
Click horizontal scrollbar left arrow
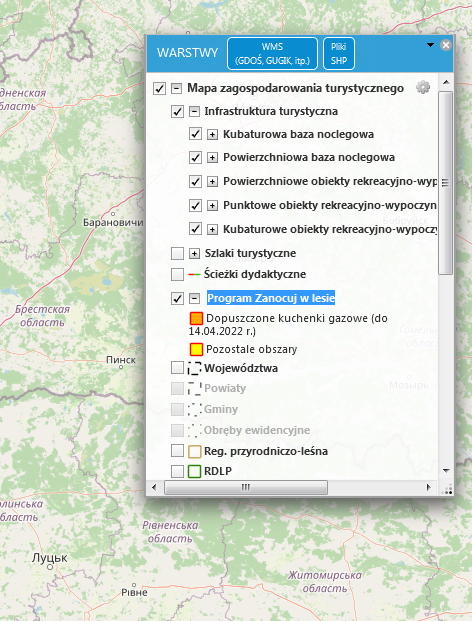click(154, 487)
